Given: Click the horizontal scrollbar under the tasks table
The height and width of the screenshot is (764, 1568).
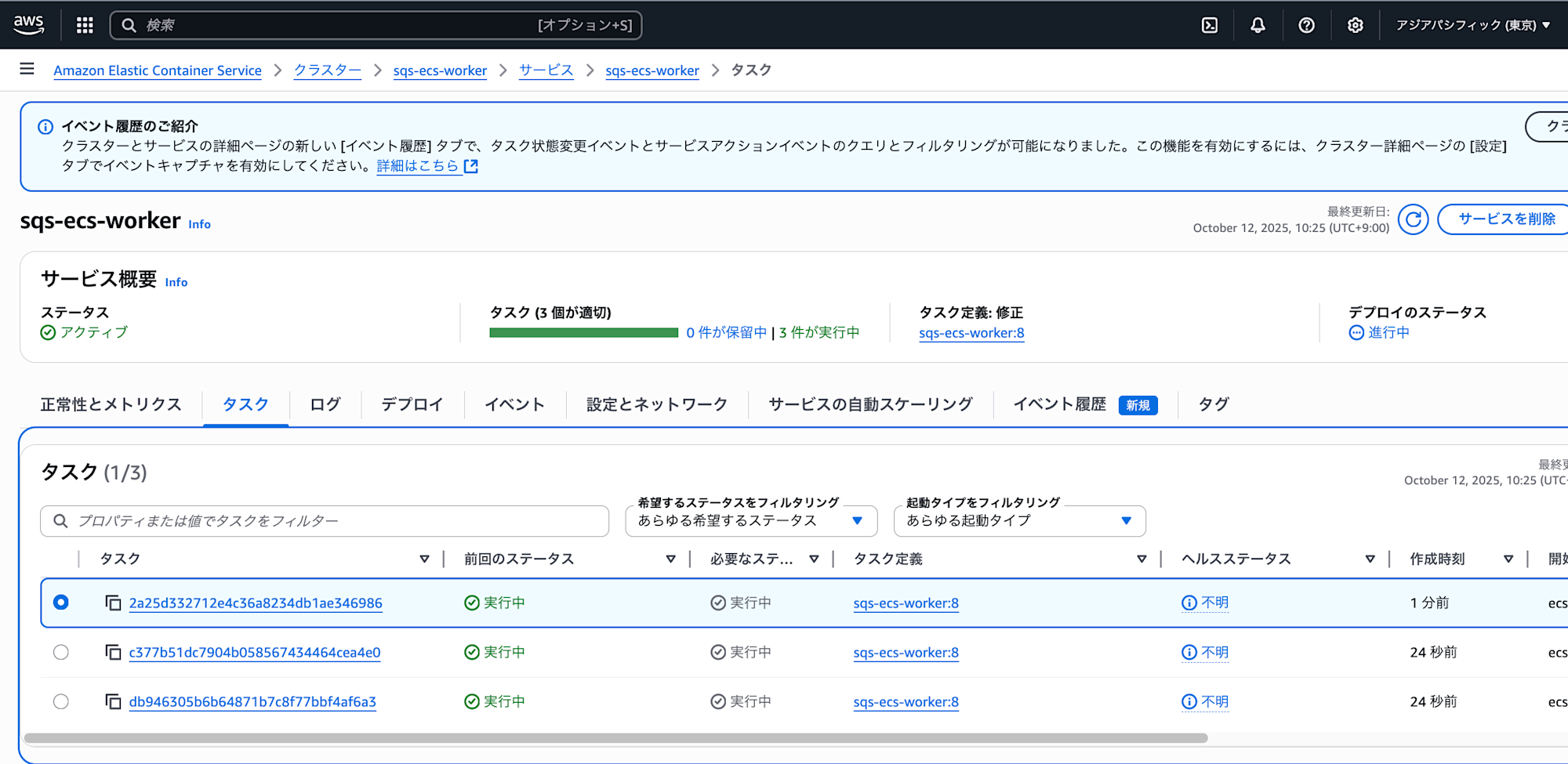Looking at the screenshot, I should click(615, 738).
